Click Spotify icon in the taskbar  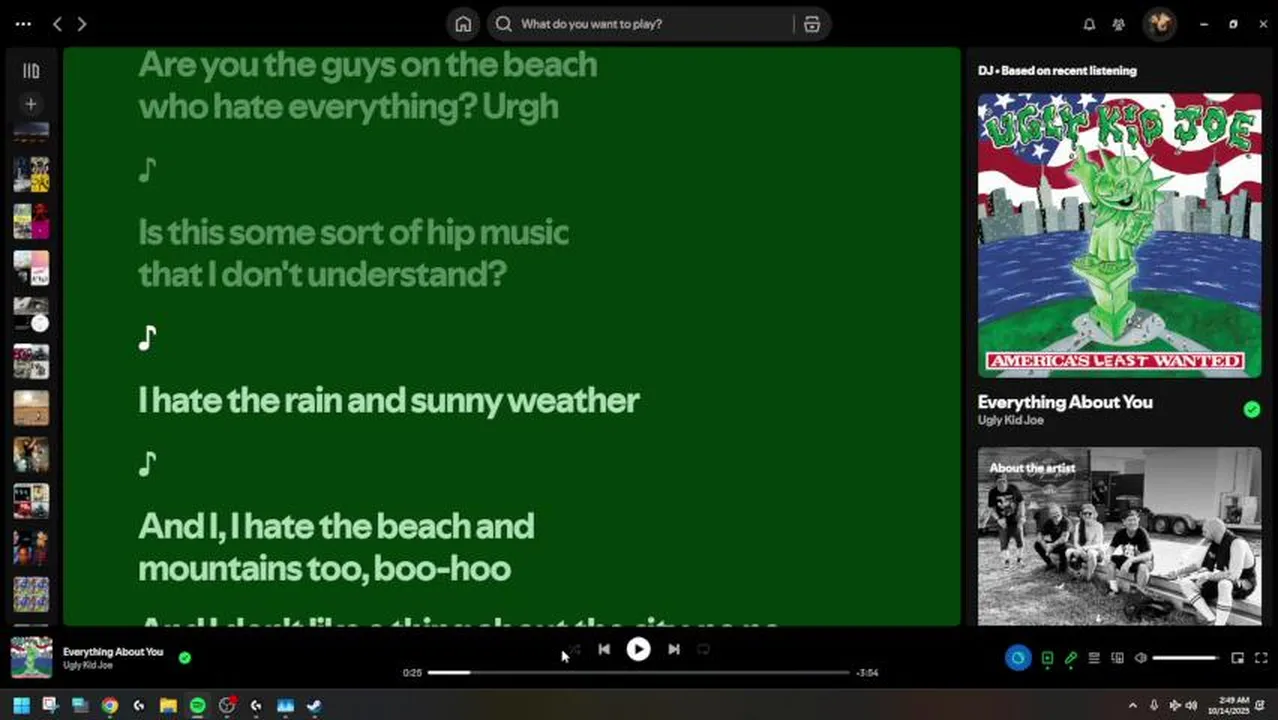pos(197,705)
